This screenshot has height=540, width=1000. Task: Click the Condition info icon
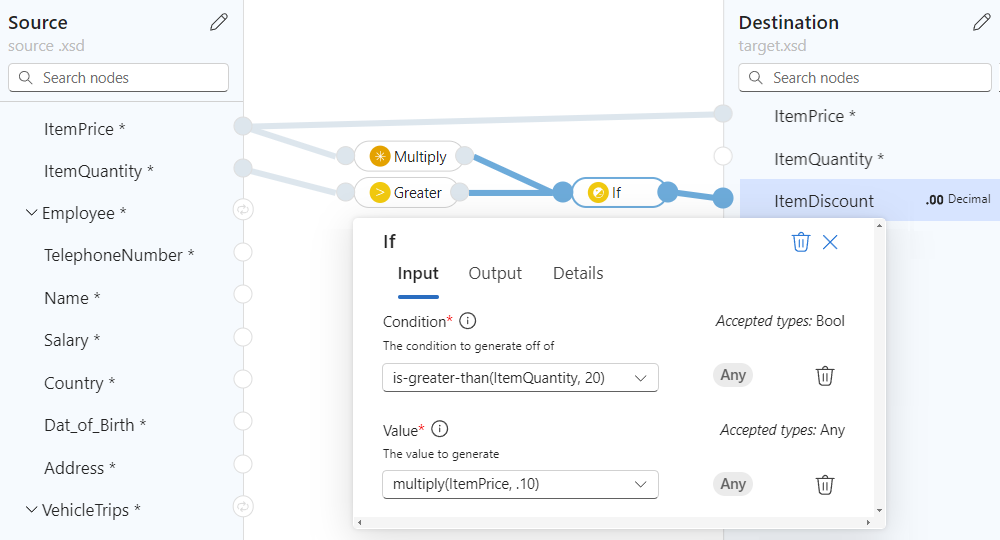point(467,321)
